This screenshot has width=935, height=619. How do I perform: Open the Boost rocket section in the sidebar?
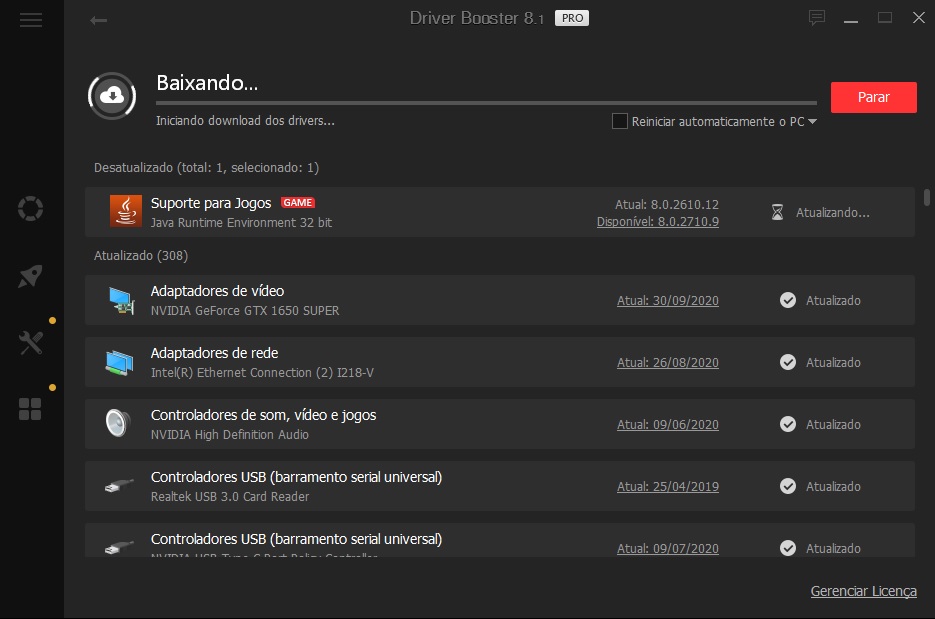[x=30, y=276]
